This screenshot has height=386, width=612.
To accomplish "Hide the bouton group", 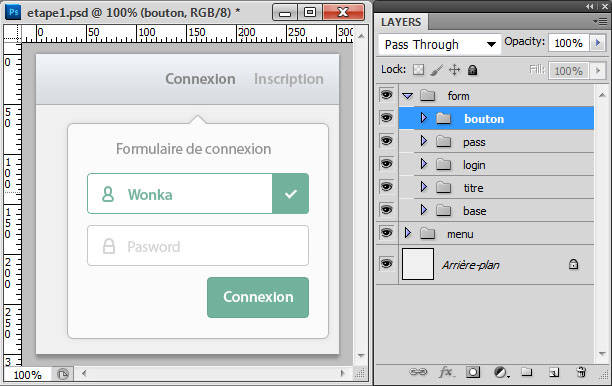I will 386,117.
